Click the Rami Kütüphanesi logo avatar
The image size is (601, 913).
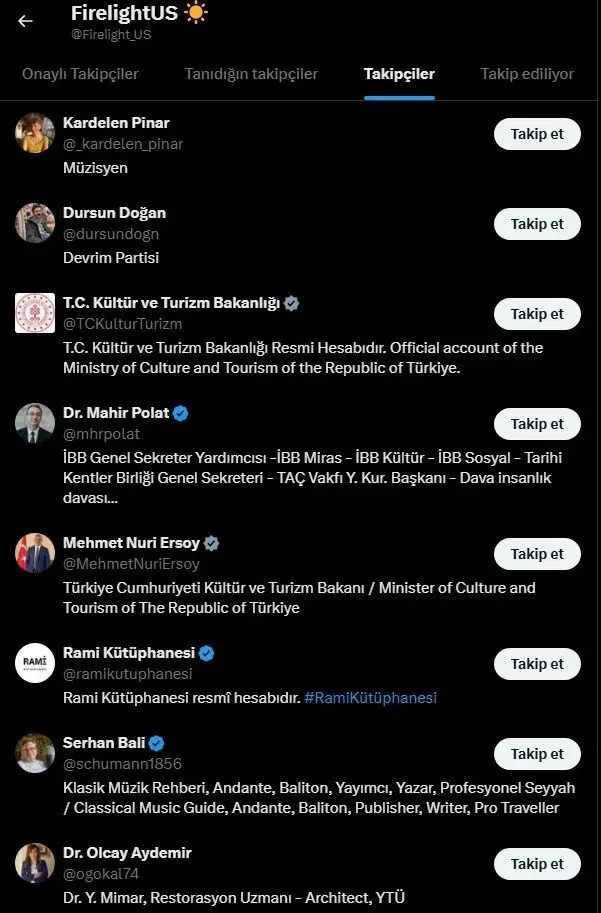pos(35,663)
